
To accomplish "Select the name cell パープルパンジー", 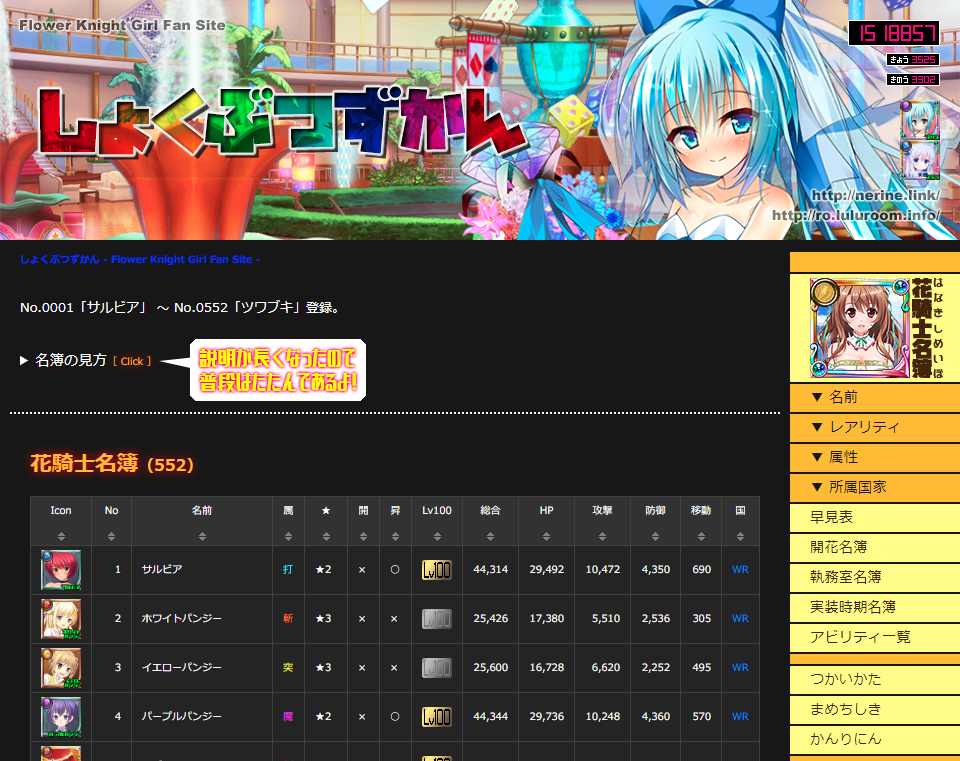I will [181, 716].
